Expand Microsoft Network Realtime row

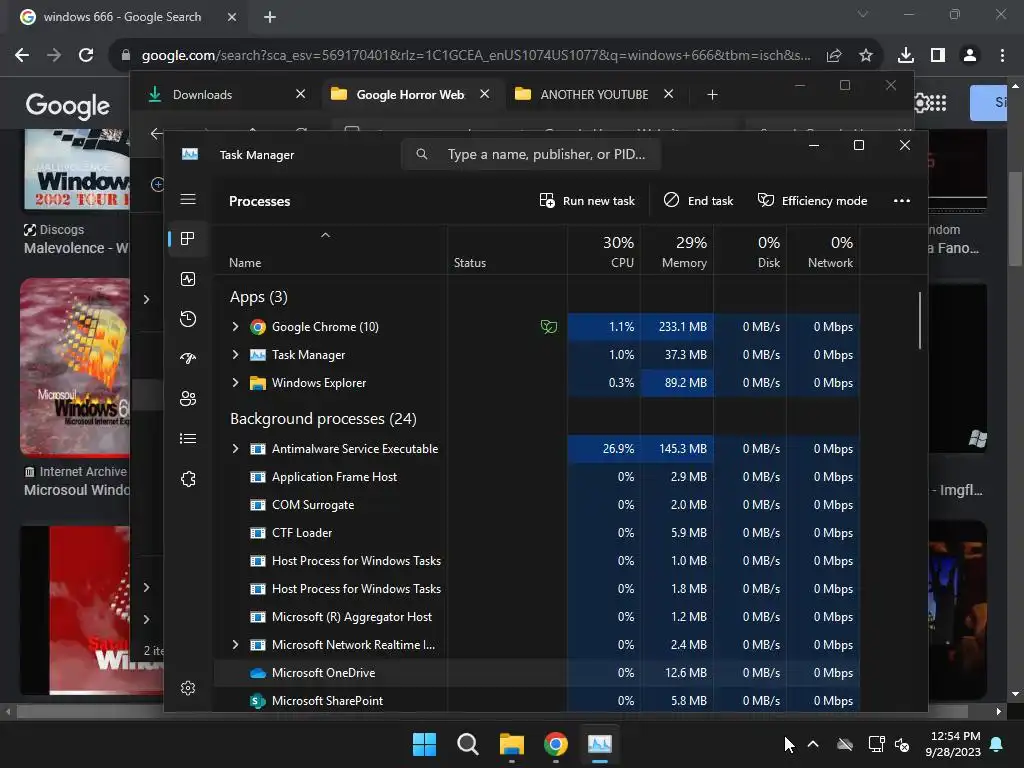pos(235,645)
